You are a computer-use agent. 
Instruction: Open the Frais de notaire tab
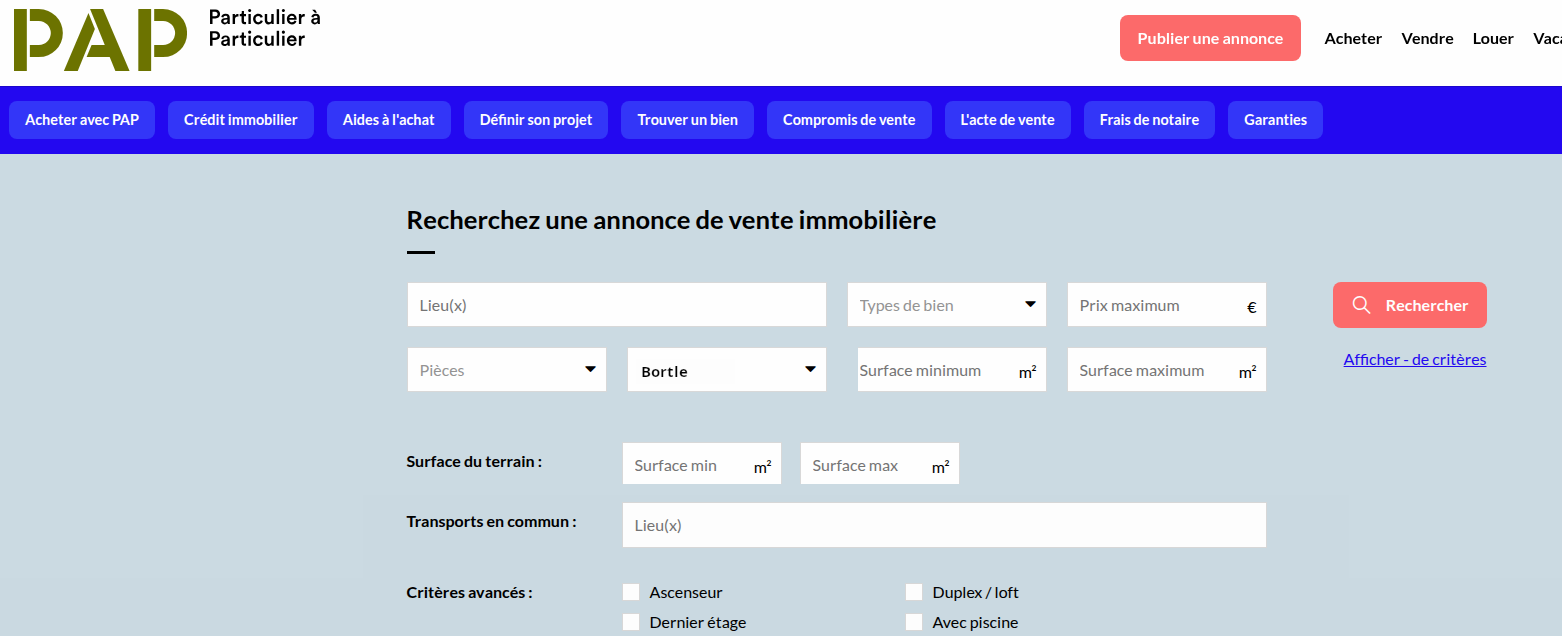(1149, 120)
